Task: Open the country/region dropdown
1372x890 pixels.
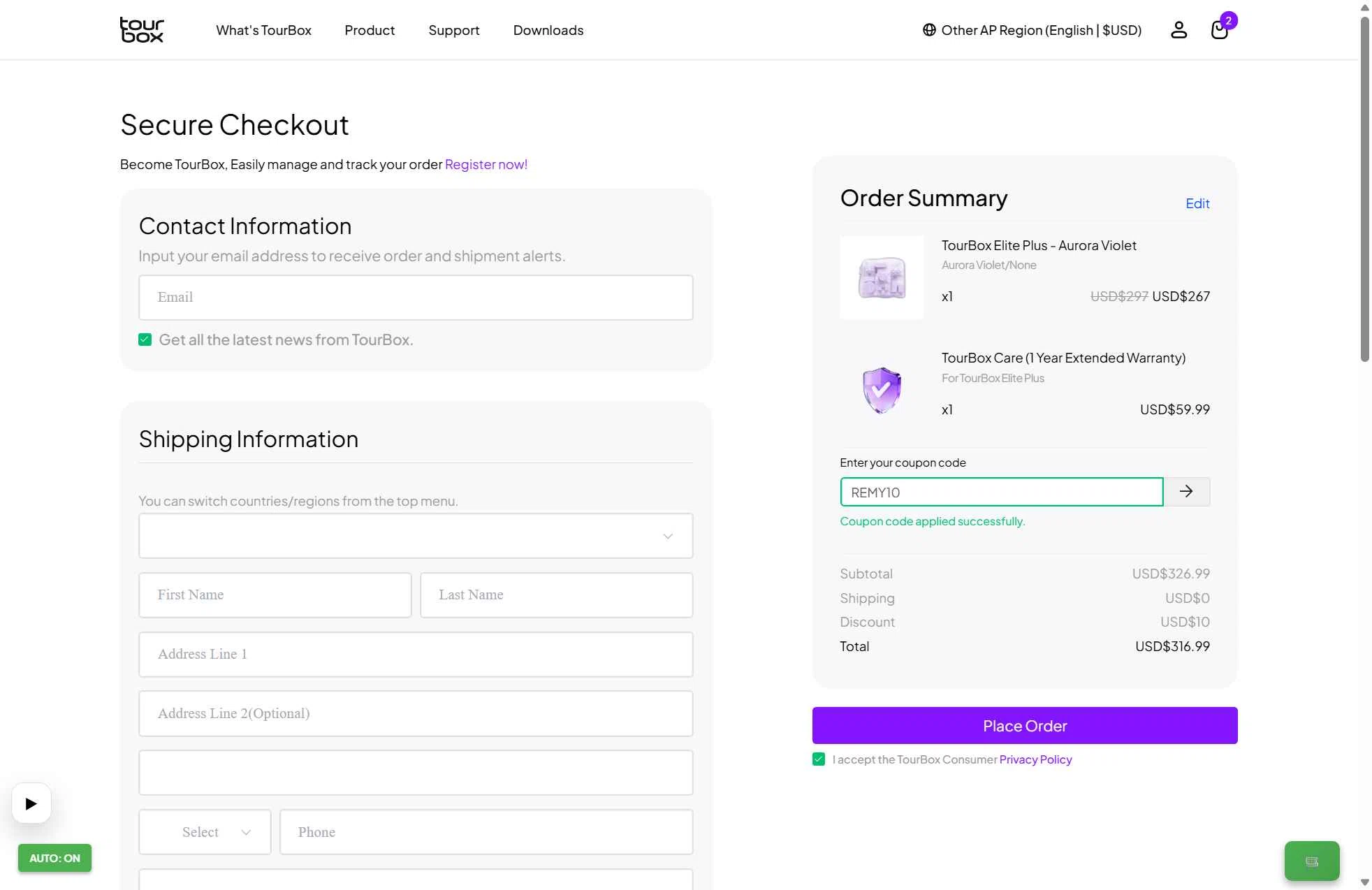Action: click(416, 536)
